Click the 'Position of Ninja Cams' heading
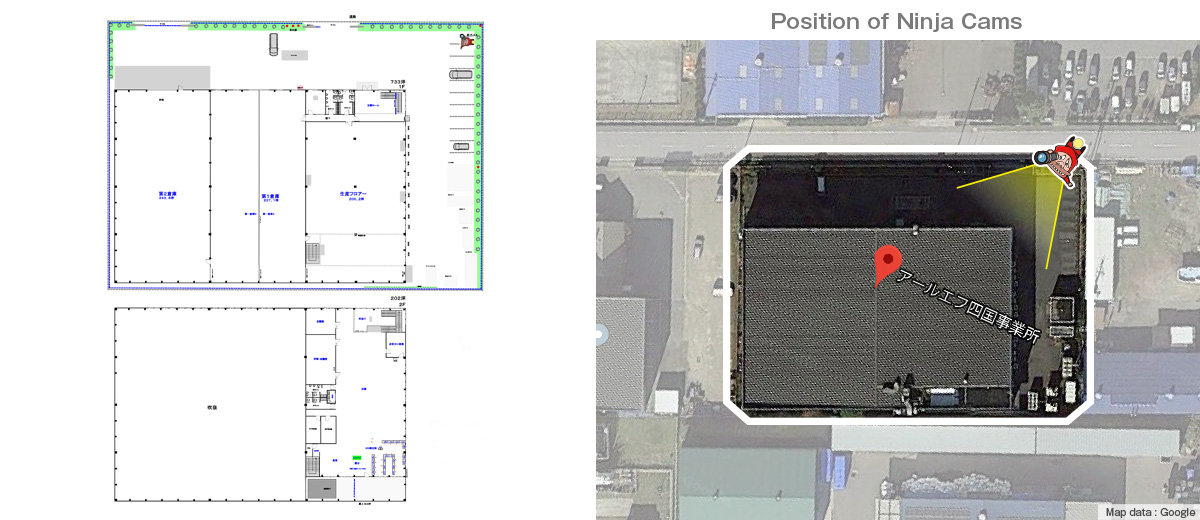The height and width of the screenshot is (520, 1200). point(896,21)
